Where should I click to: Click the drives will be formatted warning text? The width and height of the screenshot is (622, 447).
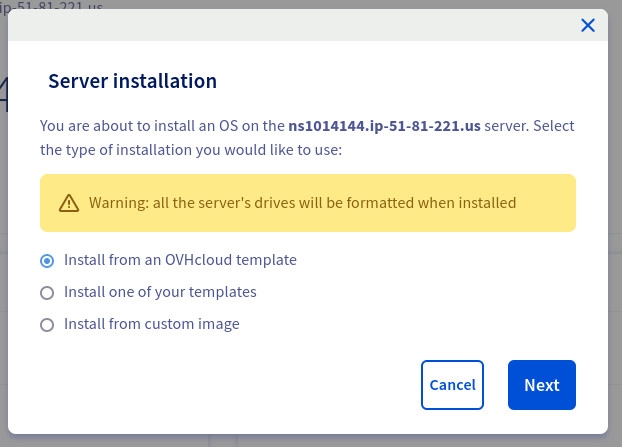[302, 203]
